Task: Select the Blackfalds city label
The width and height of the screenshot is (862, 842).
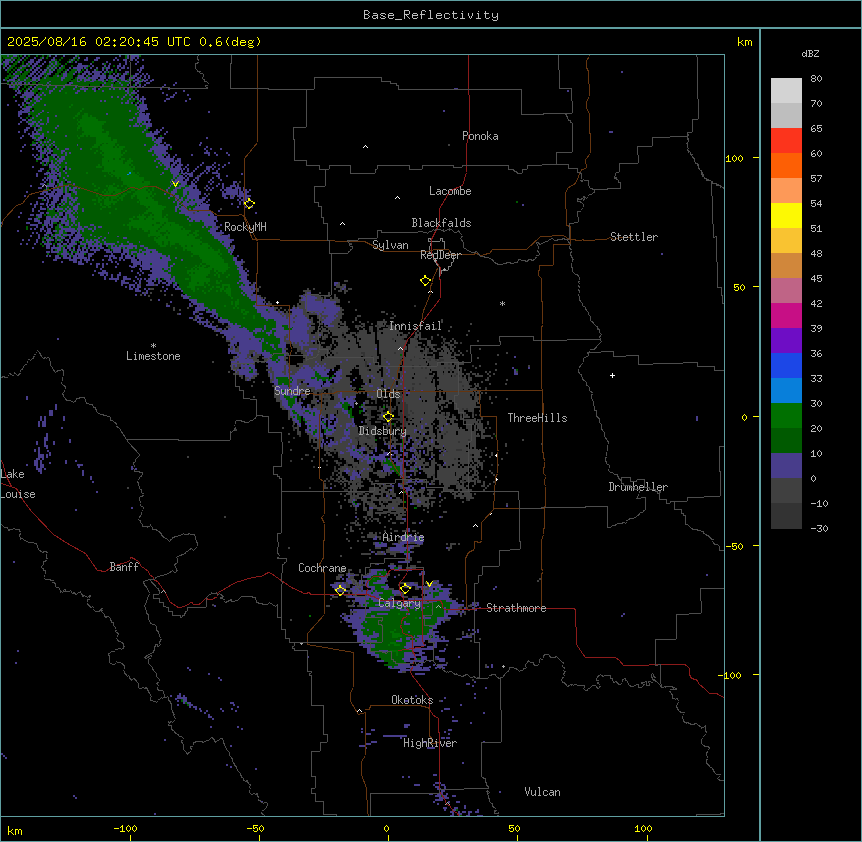Action: click(x=441, y=223)
